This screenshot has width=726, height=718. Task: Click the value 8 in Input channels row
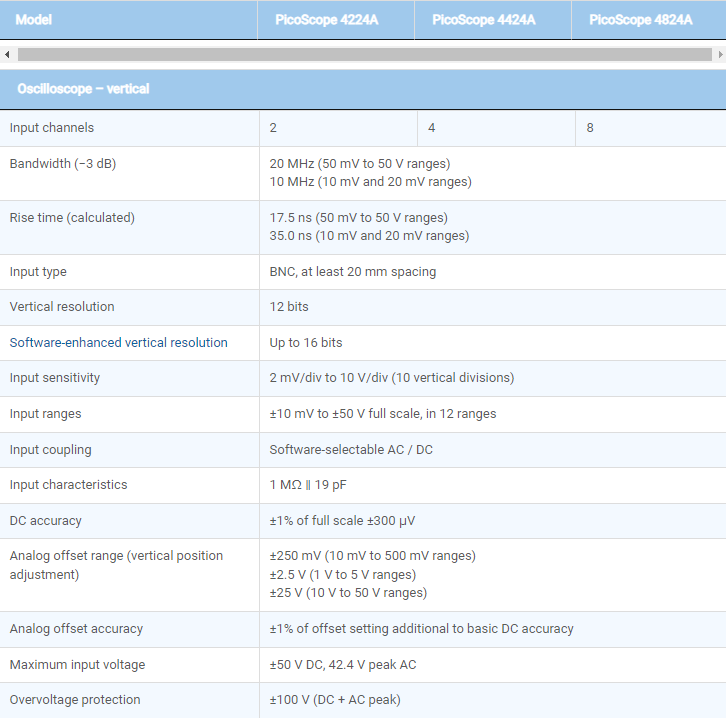pyautogui.click(x=590, y=128)
